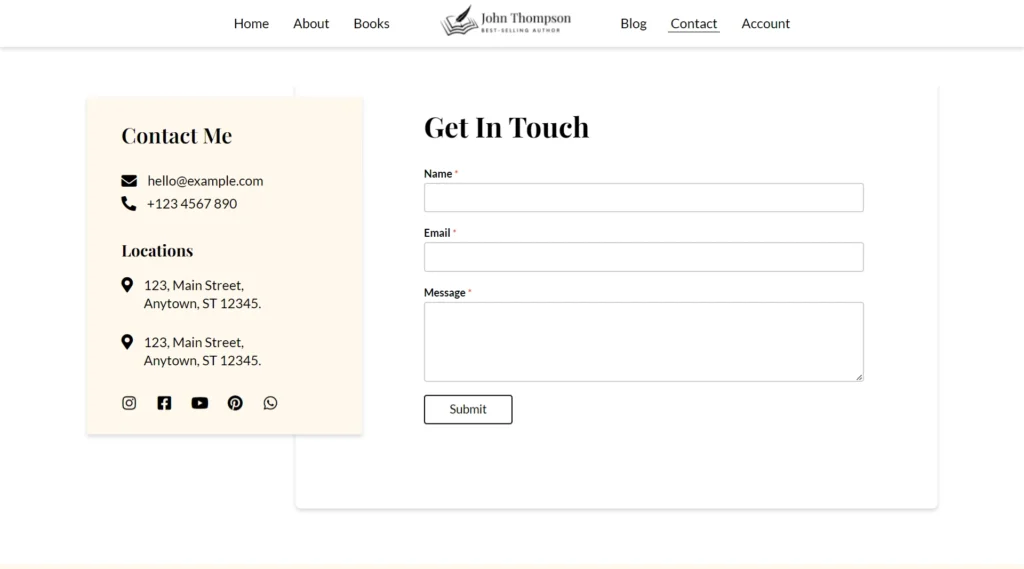This screenshot has height=569, width=1024.
Task: Select the Account menu item
Action: [765, 23]
